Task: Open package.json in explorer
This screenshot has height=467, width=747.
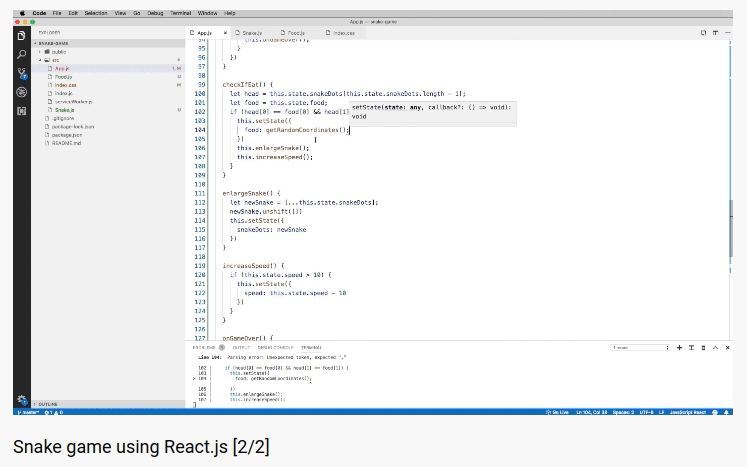Action: [x=66, y=135]
